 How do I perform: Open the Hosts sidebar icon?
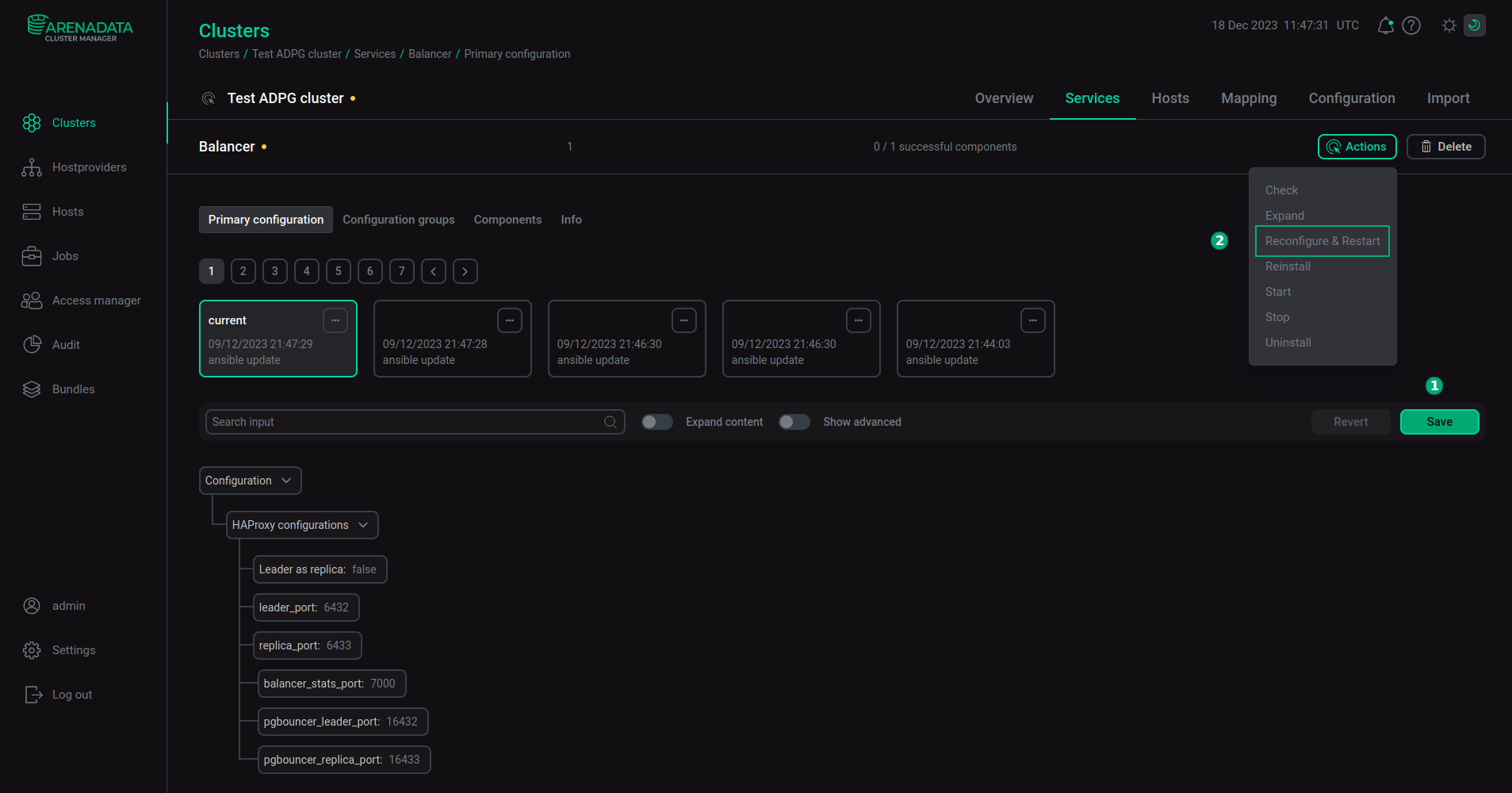[x=32, y=212]
